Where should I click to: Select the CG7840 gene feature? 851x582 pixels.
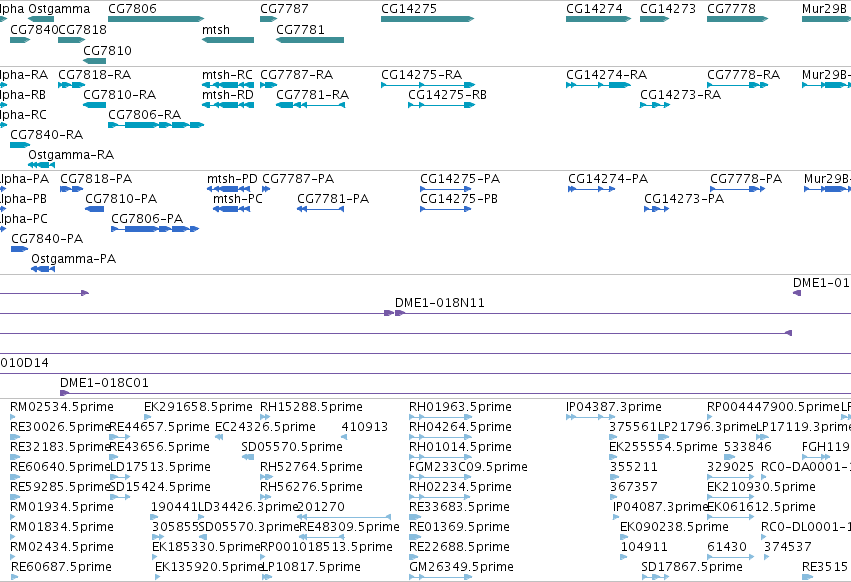(x=20, y=40)
